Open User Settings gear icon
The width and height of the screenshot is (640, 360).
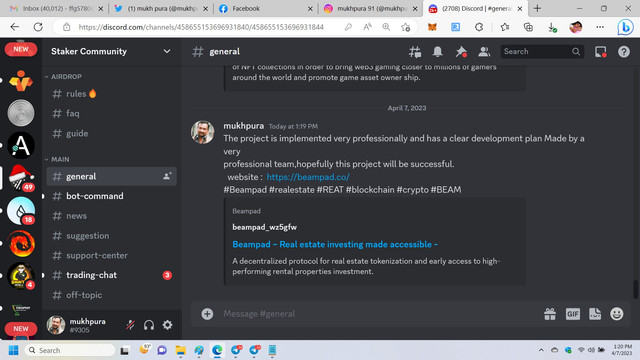[x=167, y=325]
